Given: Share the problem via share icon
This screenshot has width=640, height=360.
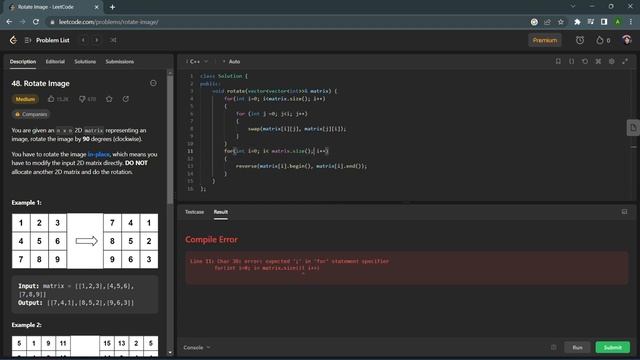Looking at the screenshot, I should [x=126, y=99].
